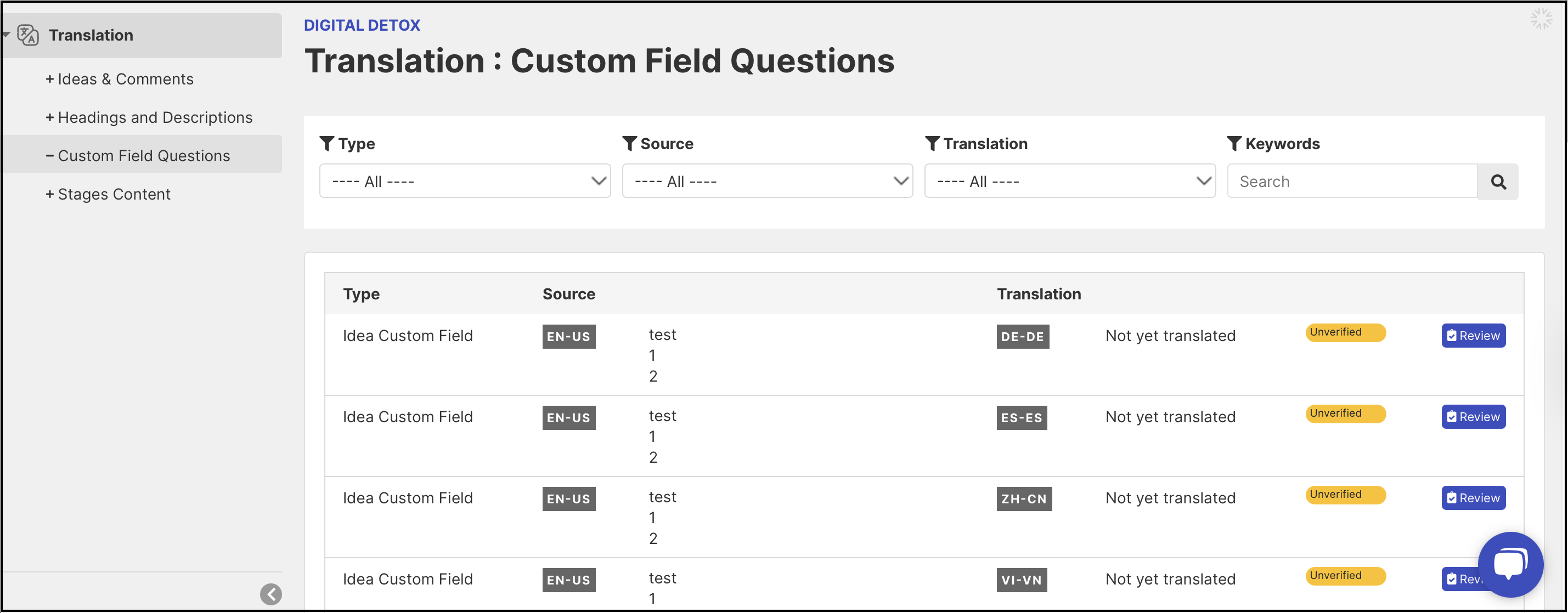
Task: Click Unverified badge in ZH-CN row
Action: [1345, 495]
